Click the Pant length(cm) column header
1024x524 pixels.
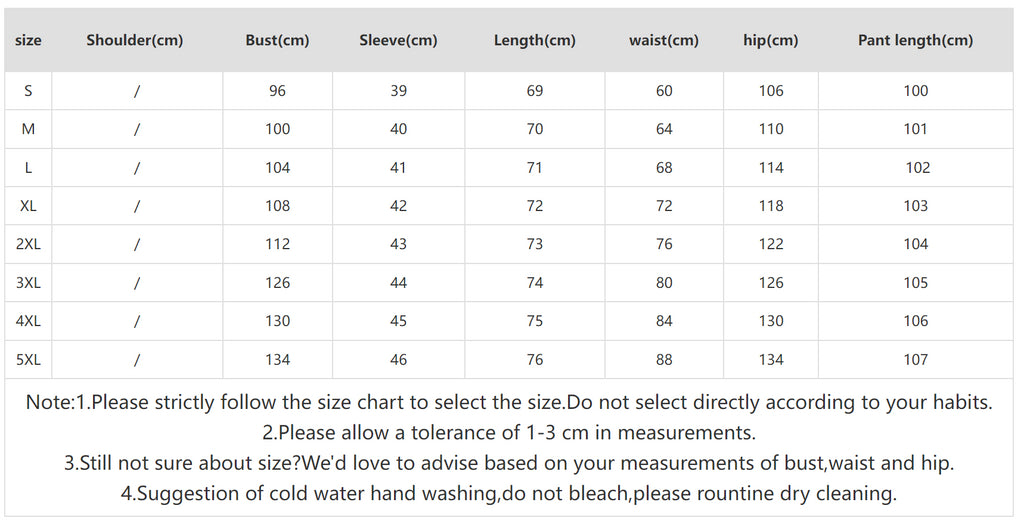coord(915,41)
